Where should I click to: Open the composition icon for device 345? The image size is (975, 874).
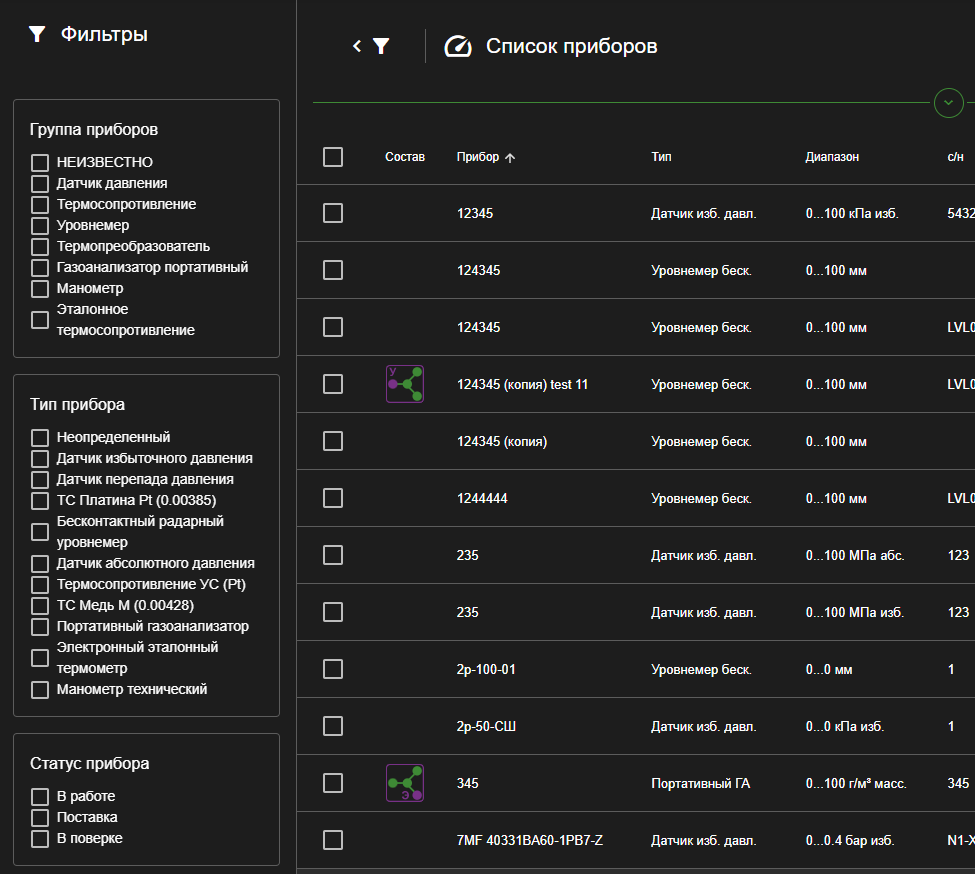[405, 783]
